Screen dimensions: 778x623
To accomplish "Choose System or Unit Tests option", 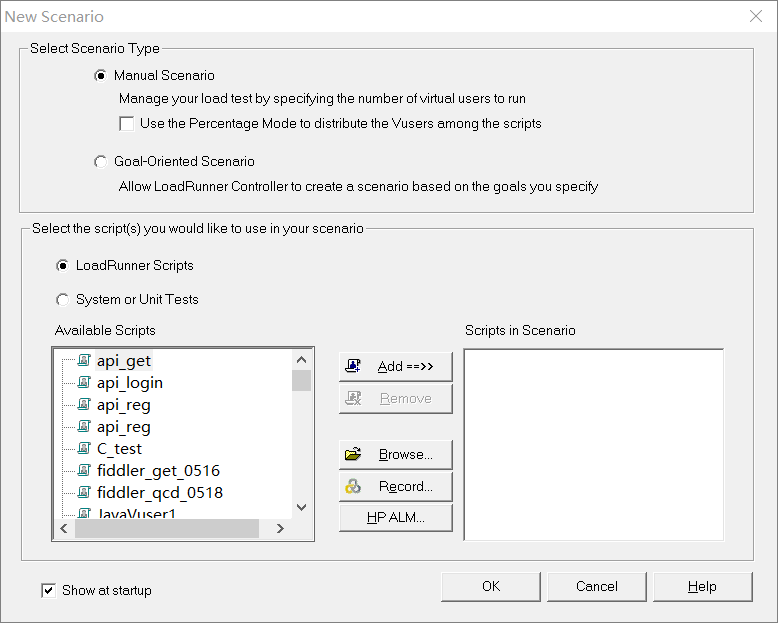I will pos(63,300).
